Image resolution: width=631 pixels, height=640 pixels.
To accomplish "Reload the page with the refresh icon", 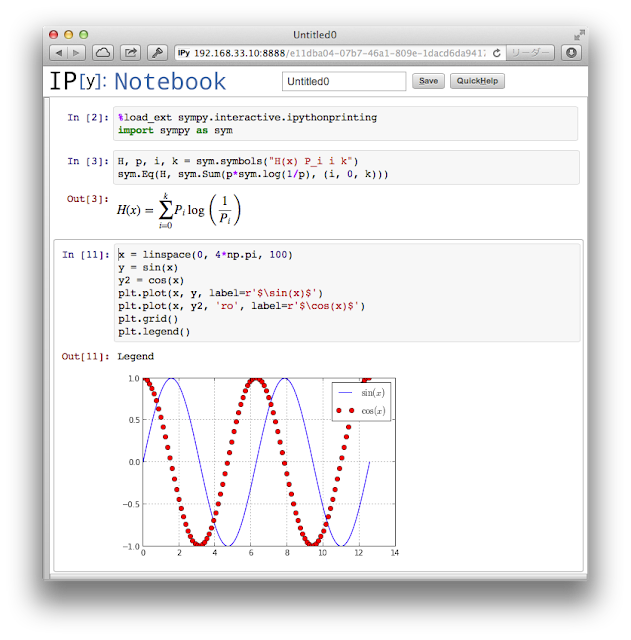I will point(497,53).
